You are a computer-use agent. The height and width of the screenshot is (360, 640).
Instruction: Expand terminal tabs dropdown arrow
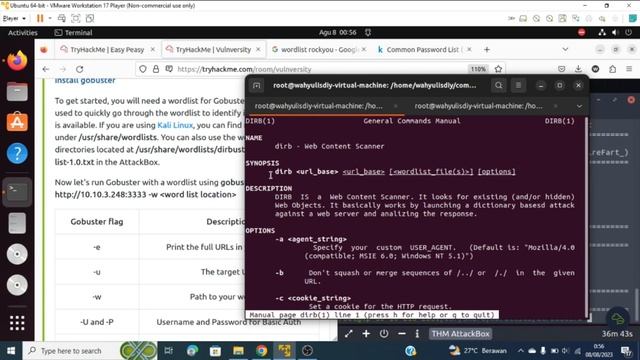click(579, 106)
